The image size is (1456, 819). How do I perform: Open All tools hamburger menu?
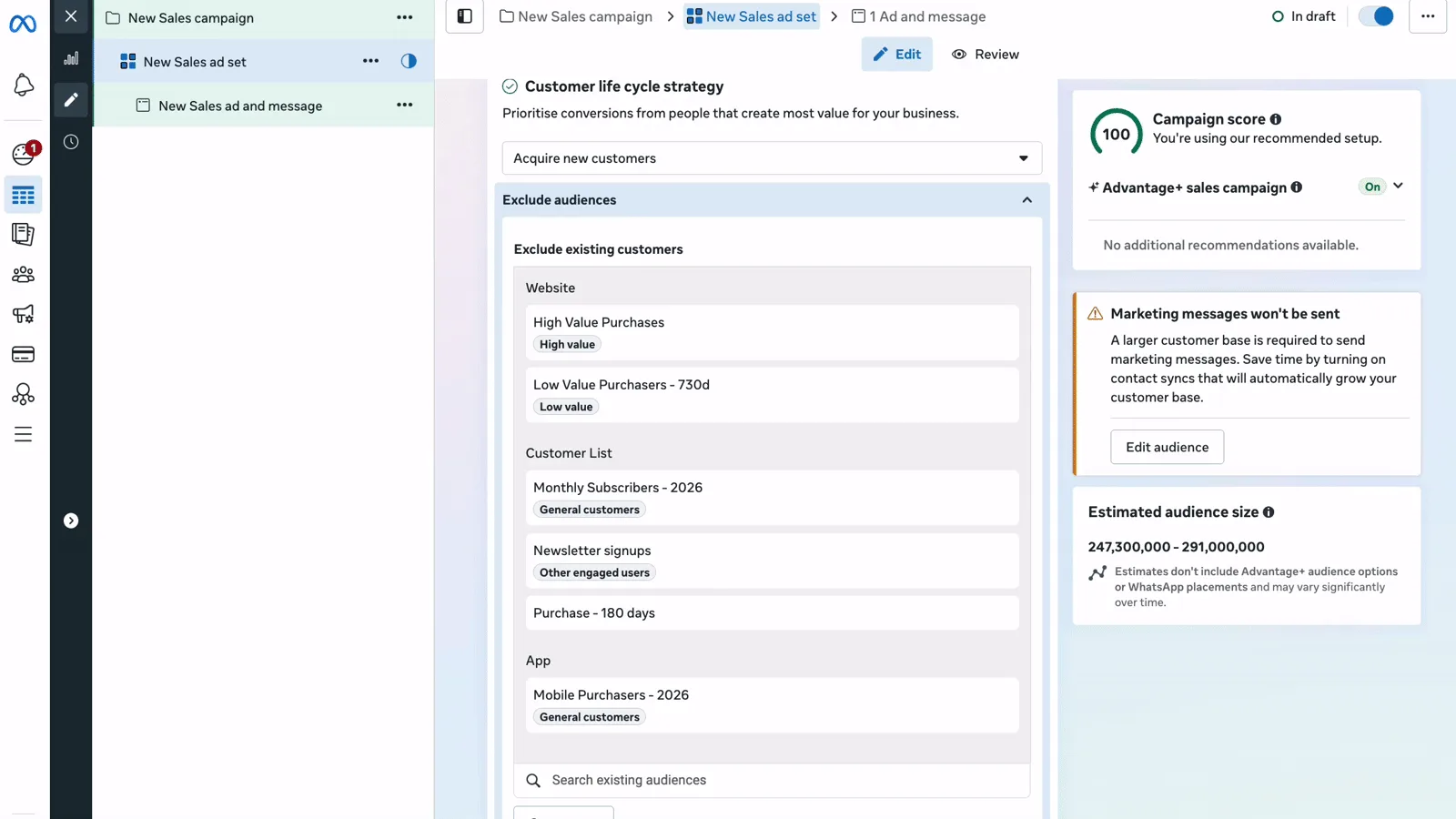24,434
